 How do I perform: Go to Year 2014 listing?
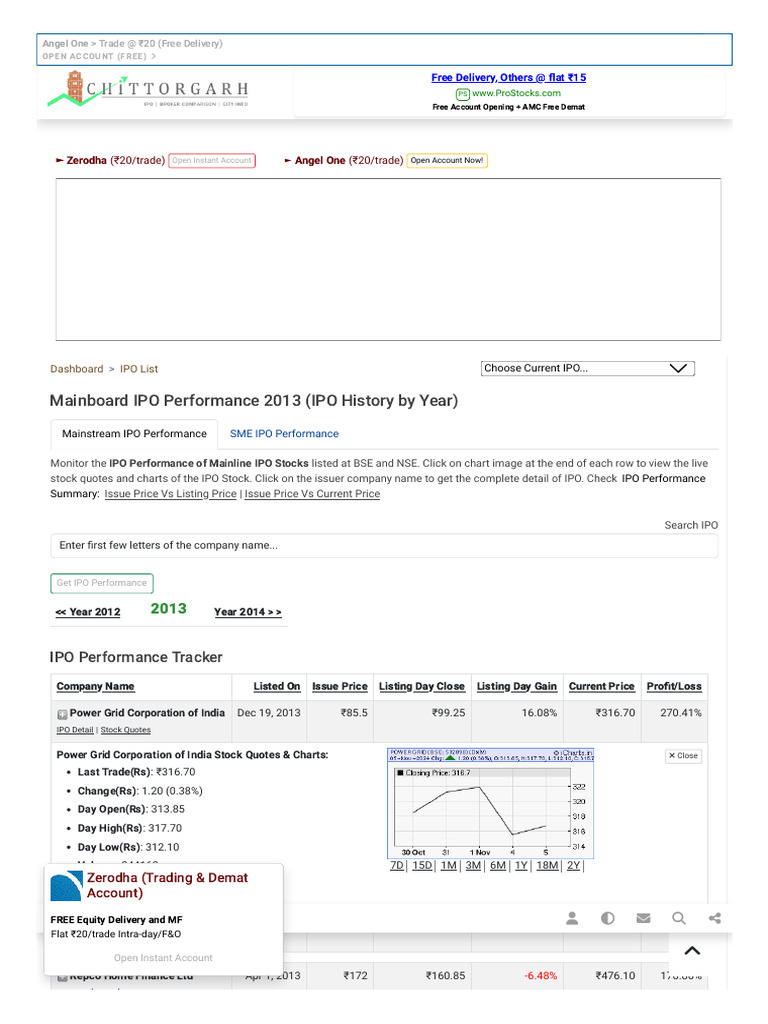tap(248, 612)
